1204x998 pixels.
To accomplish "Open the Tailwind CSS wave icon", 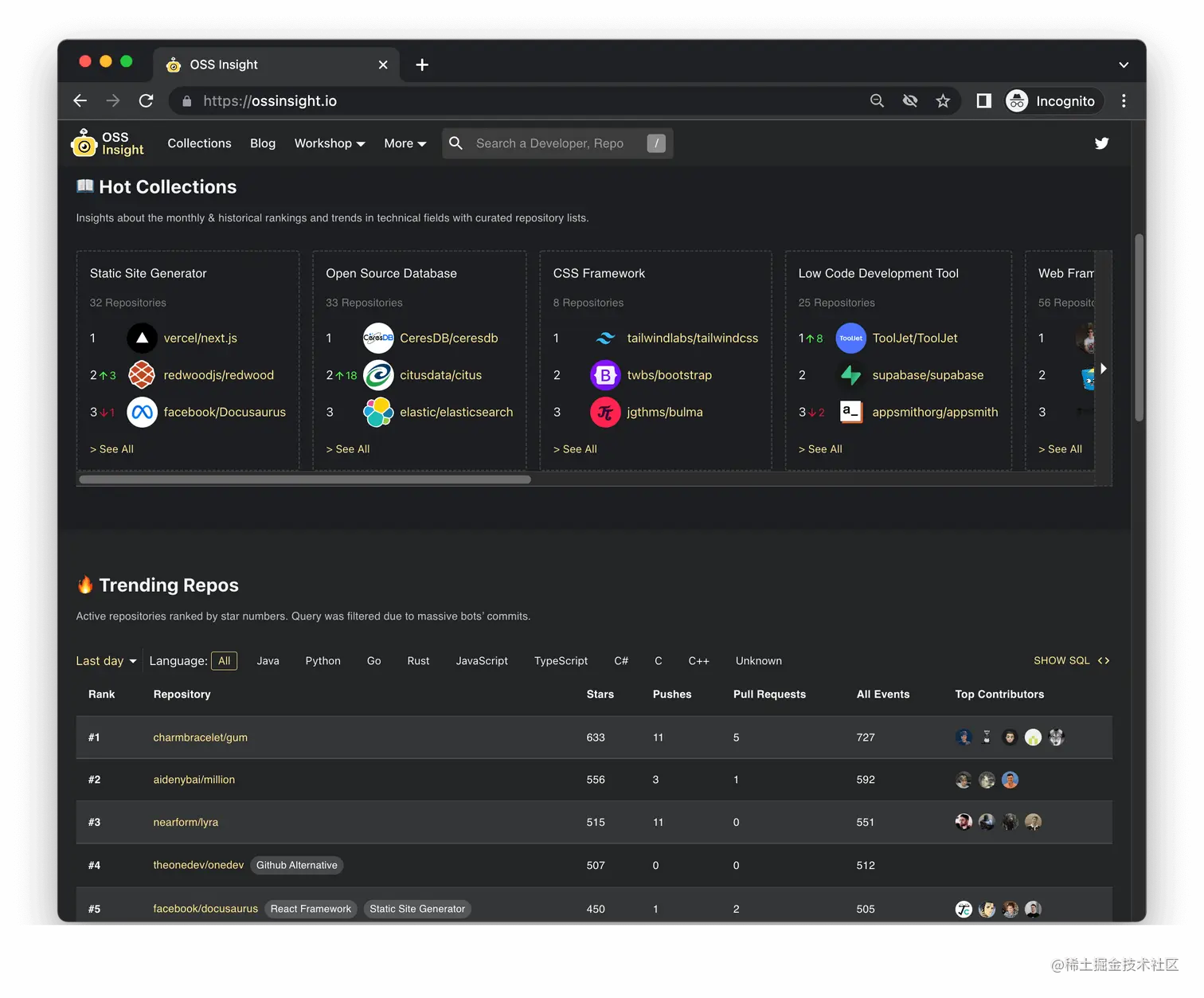I will (605, 338).
